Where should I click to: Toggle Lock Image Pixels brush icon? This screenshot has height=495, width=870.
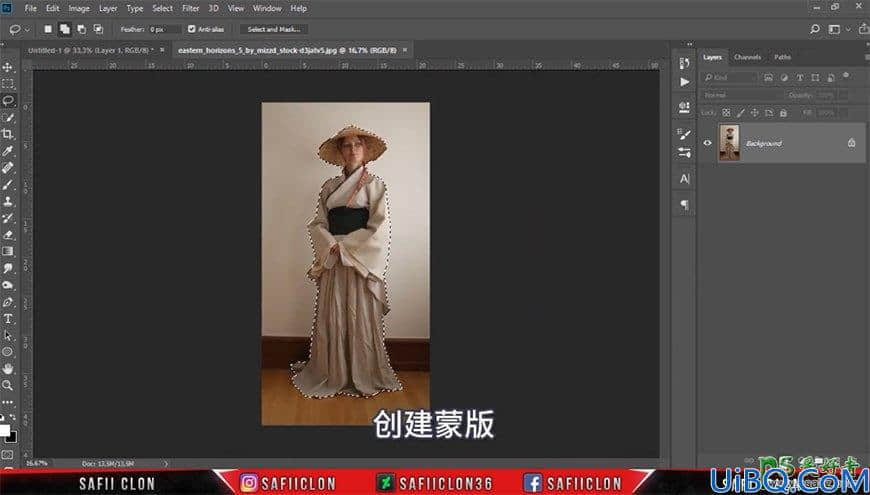pyautogui.click(x=741, y=113)
